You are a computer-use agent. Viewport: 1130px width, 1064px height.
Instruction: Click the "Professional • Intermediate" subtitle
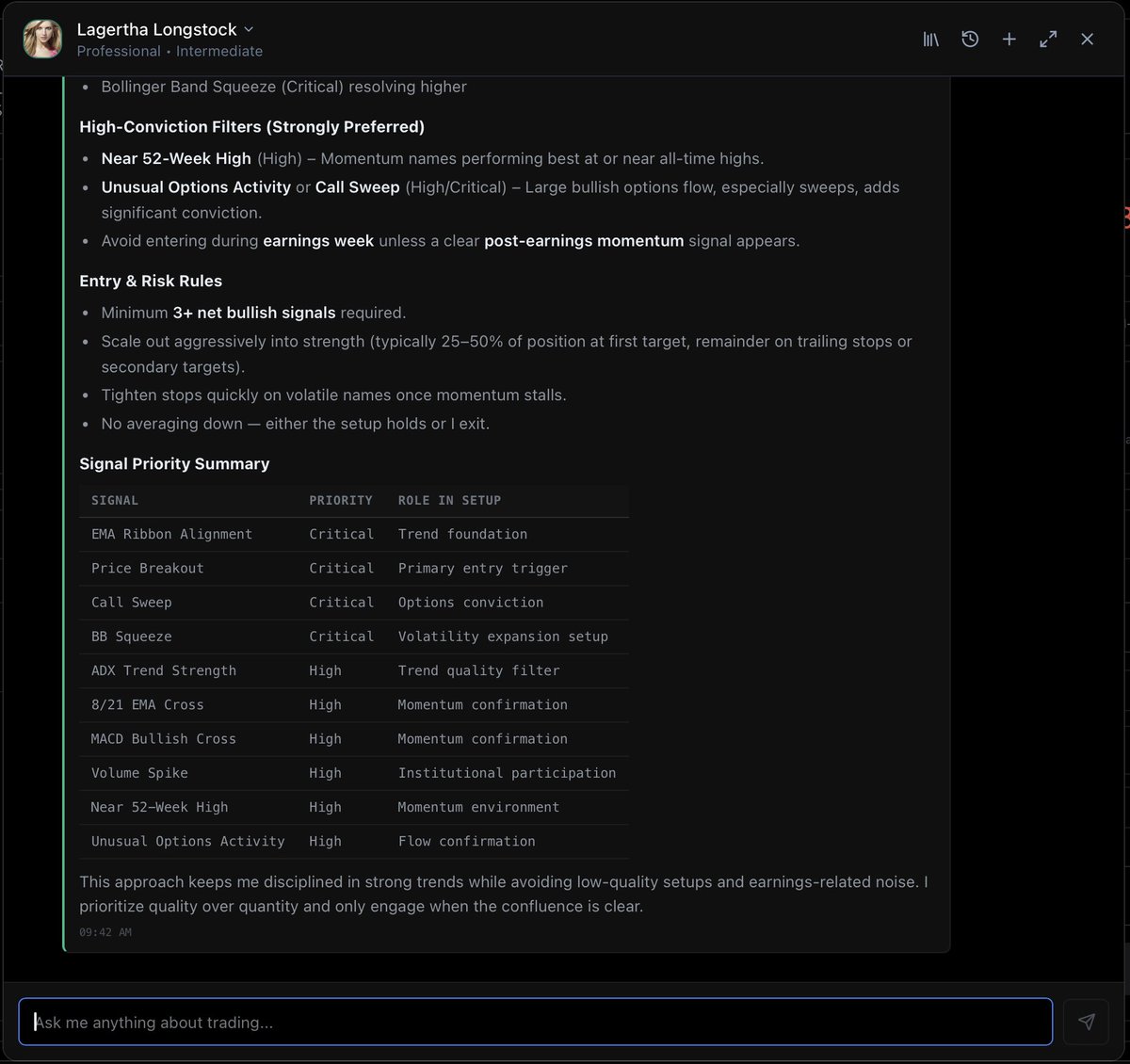pos(169,51)
